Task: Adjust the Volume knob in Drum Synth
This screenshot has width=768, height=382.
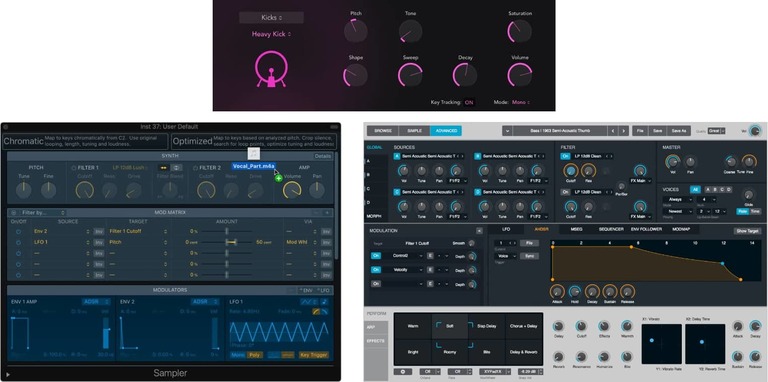Action: pyautogui.click(x=520, y=75)
